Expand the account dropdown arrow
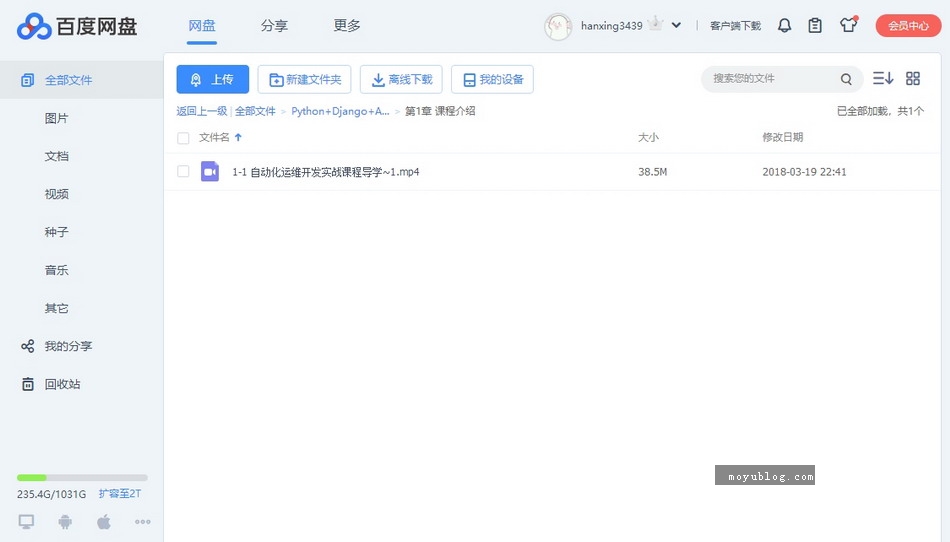Image resolution: width=950 pixels, height=542 pixels. pyautogui.click(x=676, y=25)
